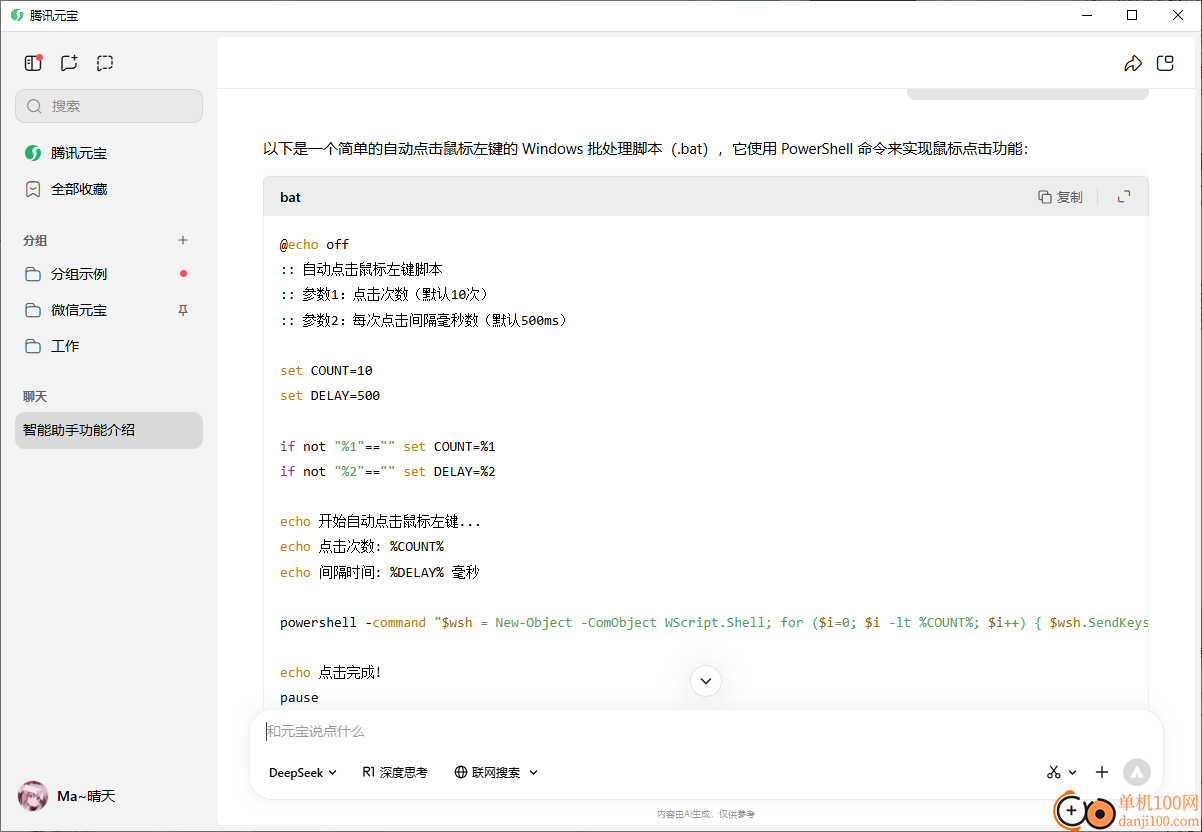Image resolution: width=1202 pixels, height=832 pixels.
Task: Collapse the sidebar with the panel icon
Action: tap(33, 63)
